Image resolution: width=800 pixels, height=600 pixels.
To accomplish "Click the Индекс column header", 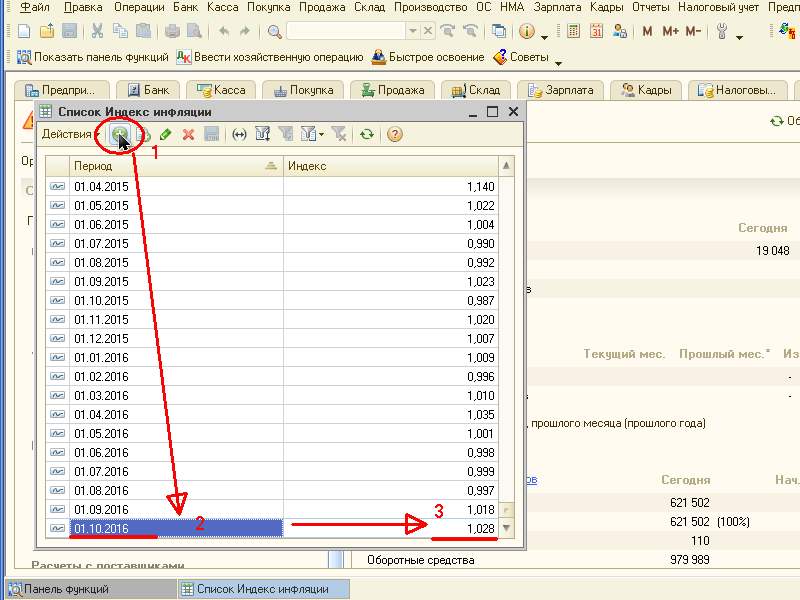I will [x=391, y=166].
